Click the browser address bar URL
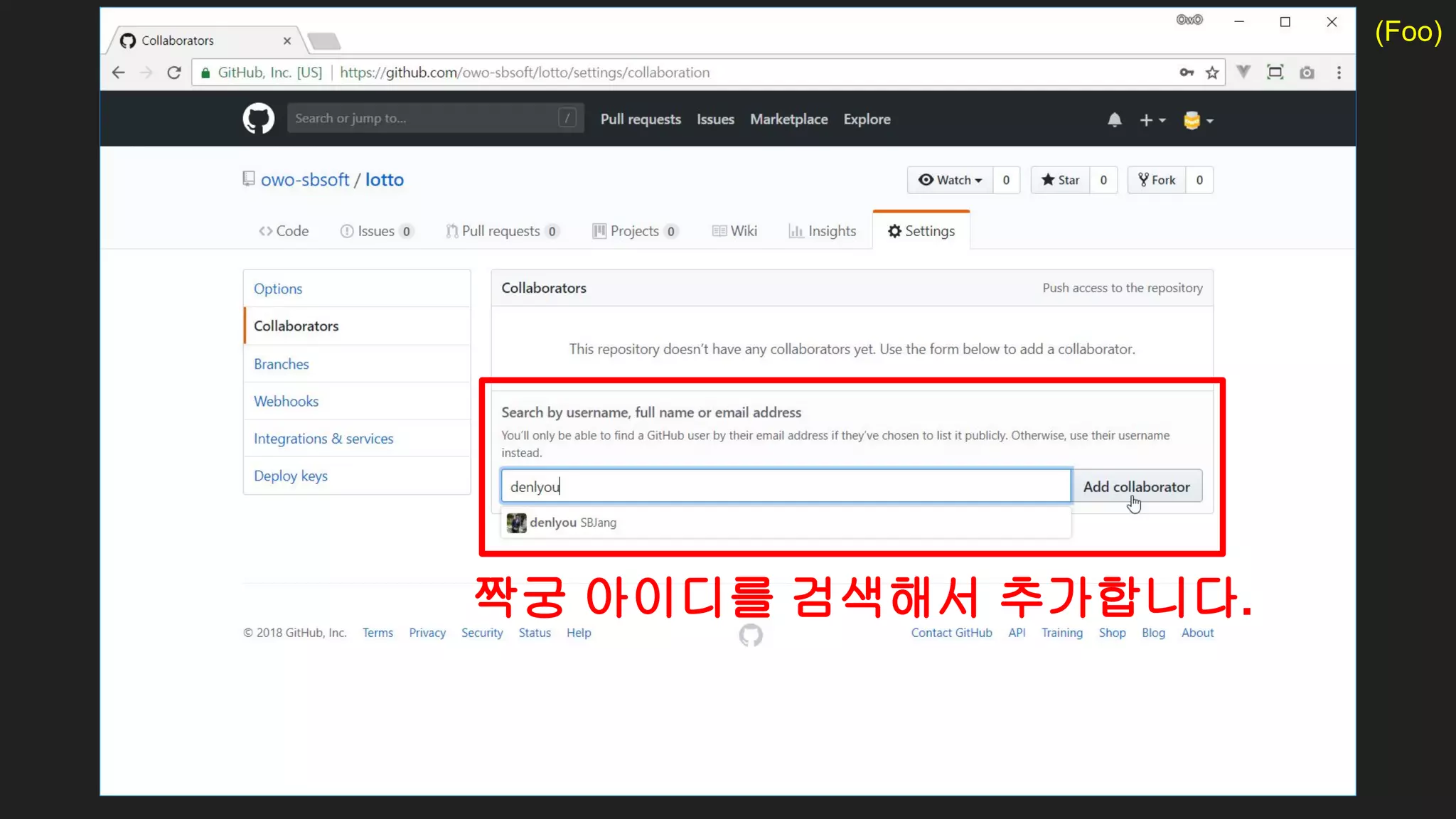The image size is (1456, 819). click(x=525, y=73)
